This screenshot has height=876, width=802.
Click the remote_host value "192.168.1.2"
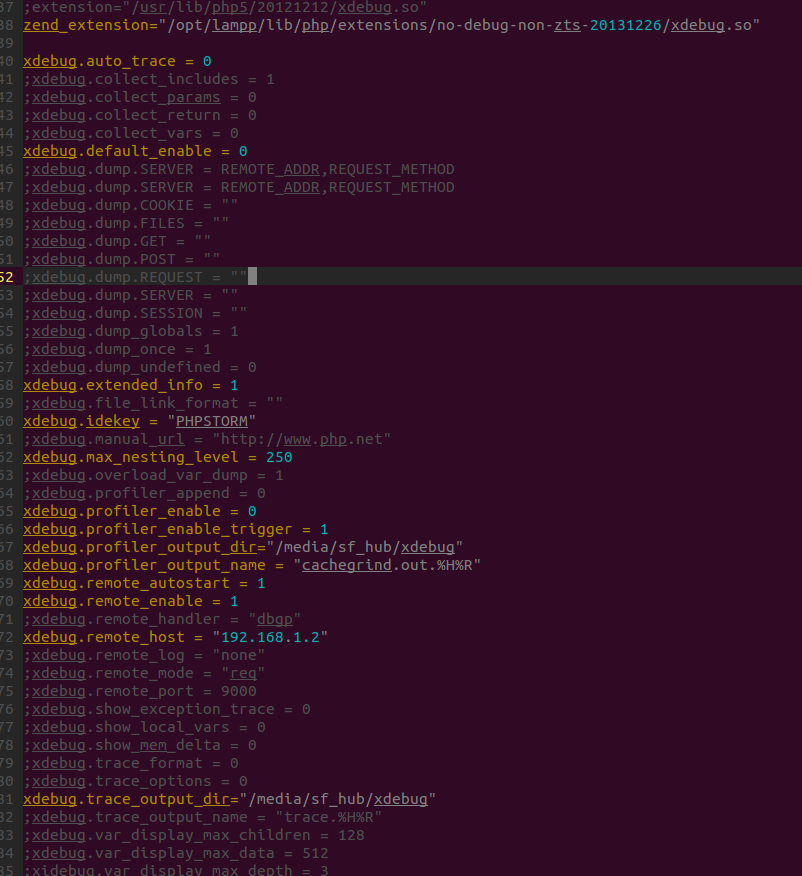click(270, 637)
